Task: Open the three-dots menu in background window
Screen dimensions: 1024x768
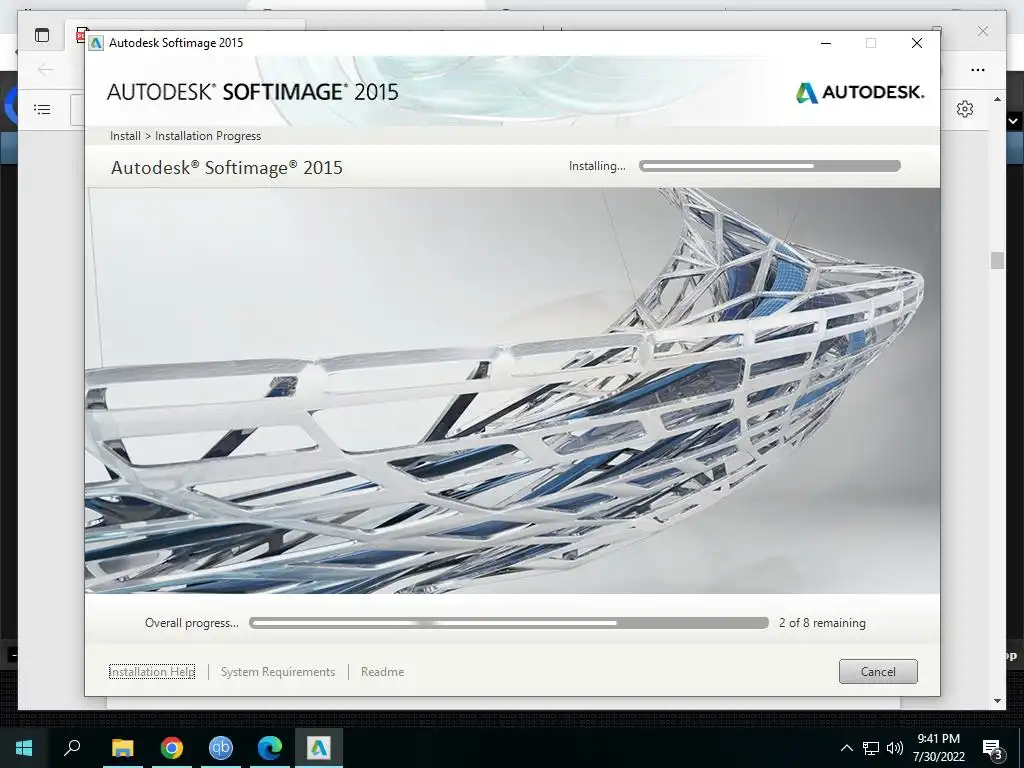Action: click(x=978, y=70)
